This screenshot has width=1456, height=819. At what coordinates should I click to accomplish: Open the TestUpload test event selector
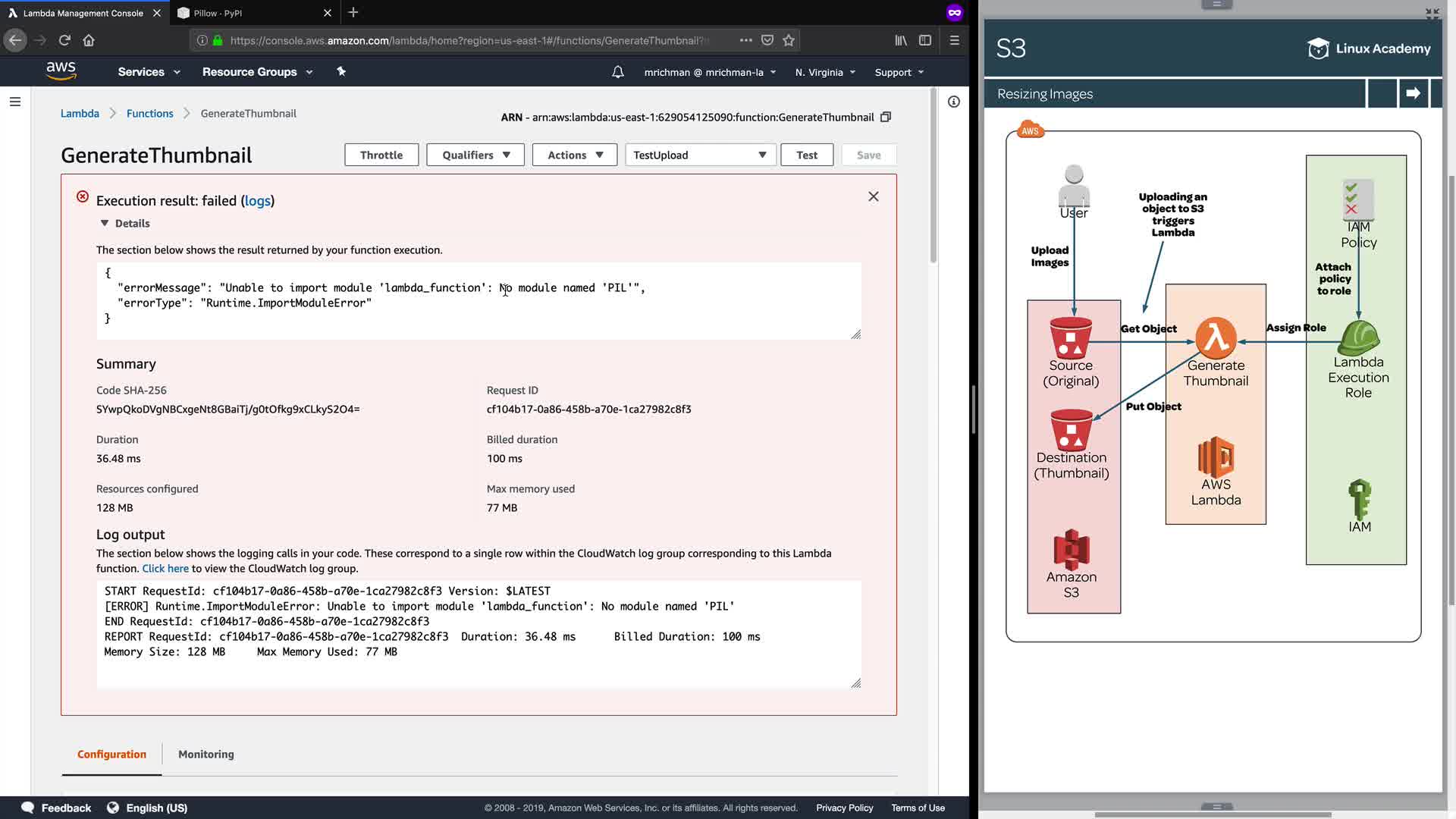(x=699, y=155)
